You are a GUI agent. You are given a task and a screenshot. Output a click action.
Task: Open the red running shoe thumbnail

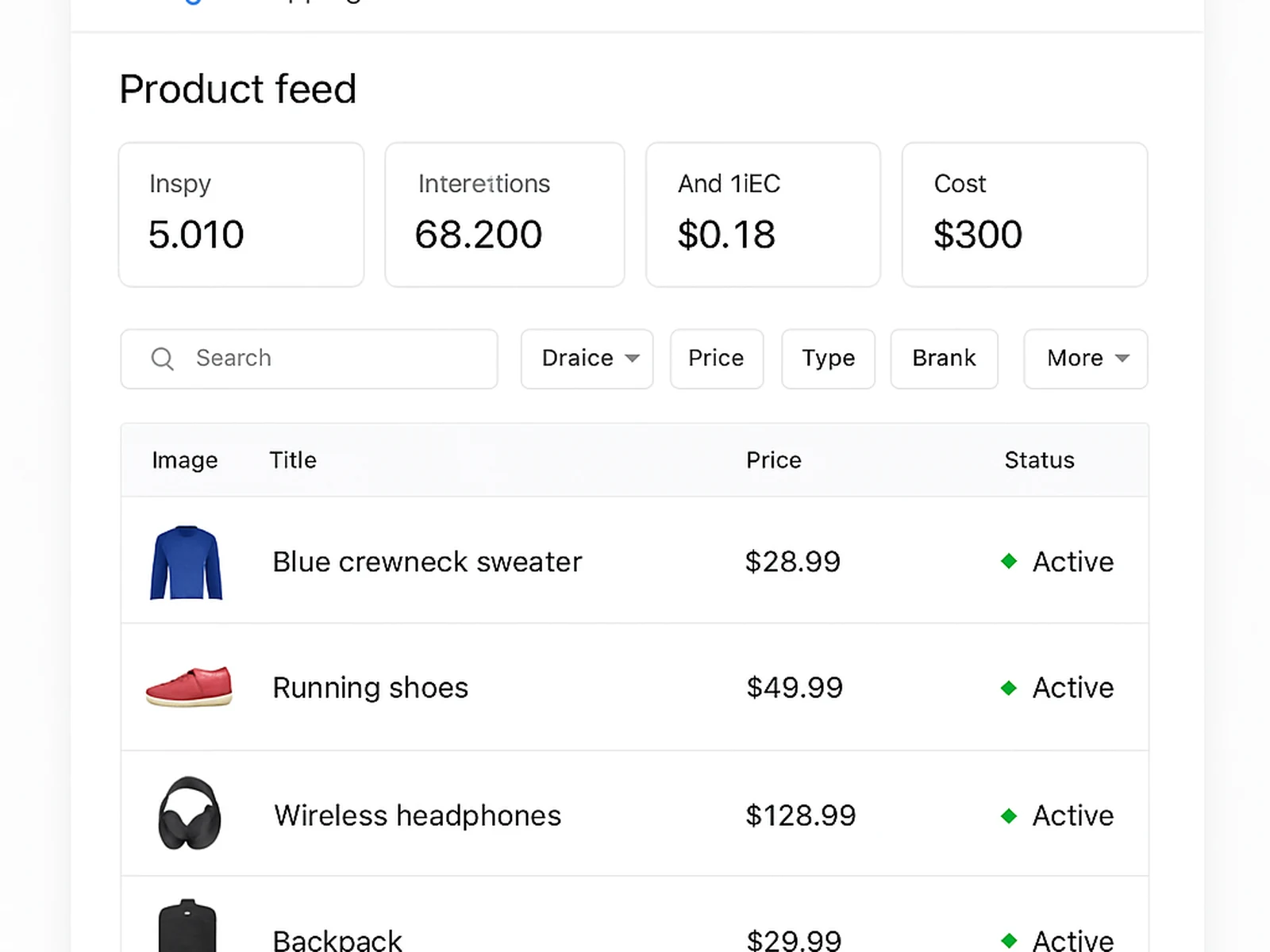[189, 687]
